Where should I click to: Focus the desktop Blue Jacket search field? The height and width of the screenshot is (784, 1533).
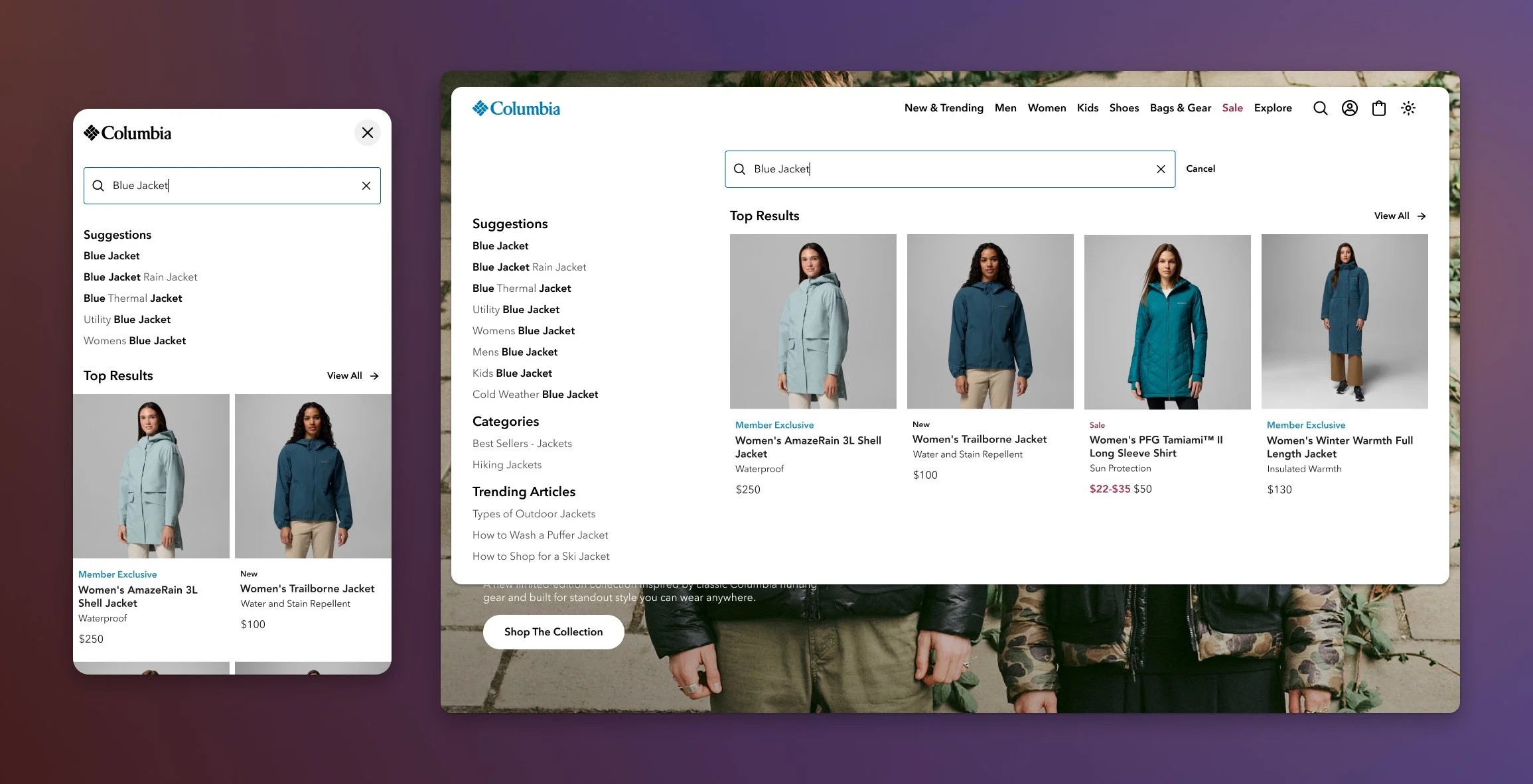pos(950,169)
